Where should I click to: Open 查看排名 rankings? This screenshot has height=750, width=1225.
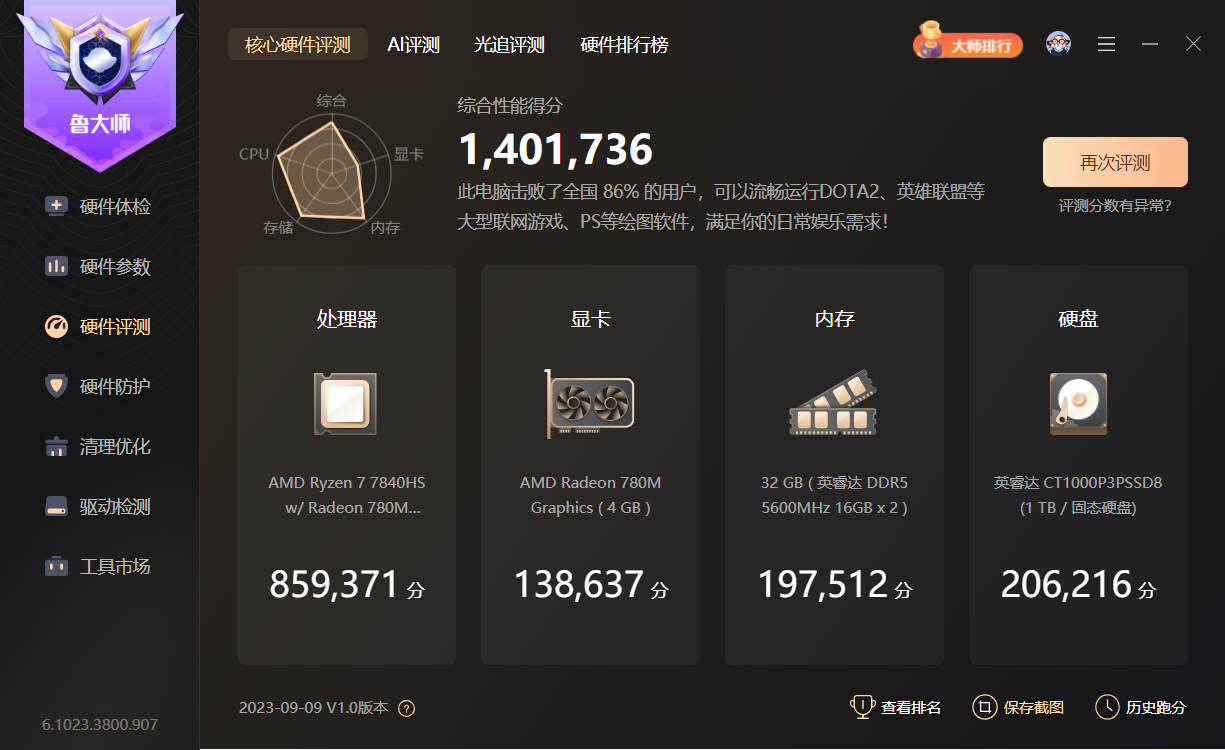(896, 707)
